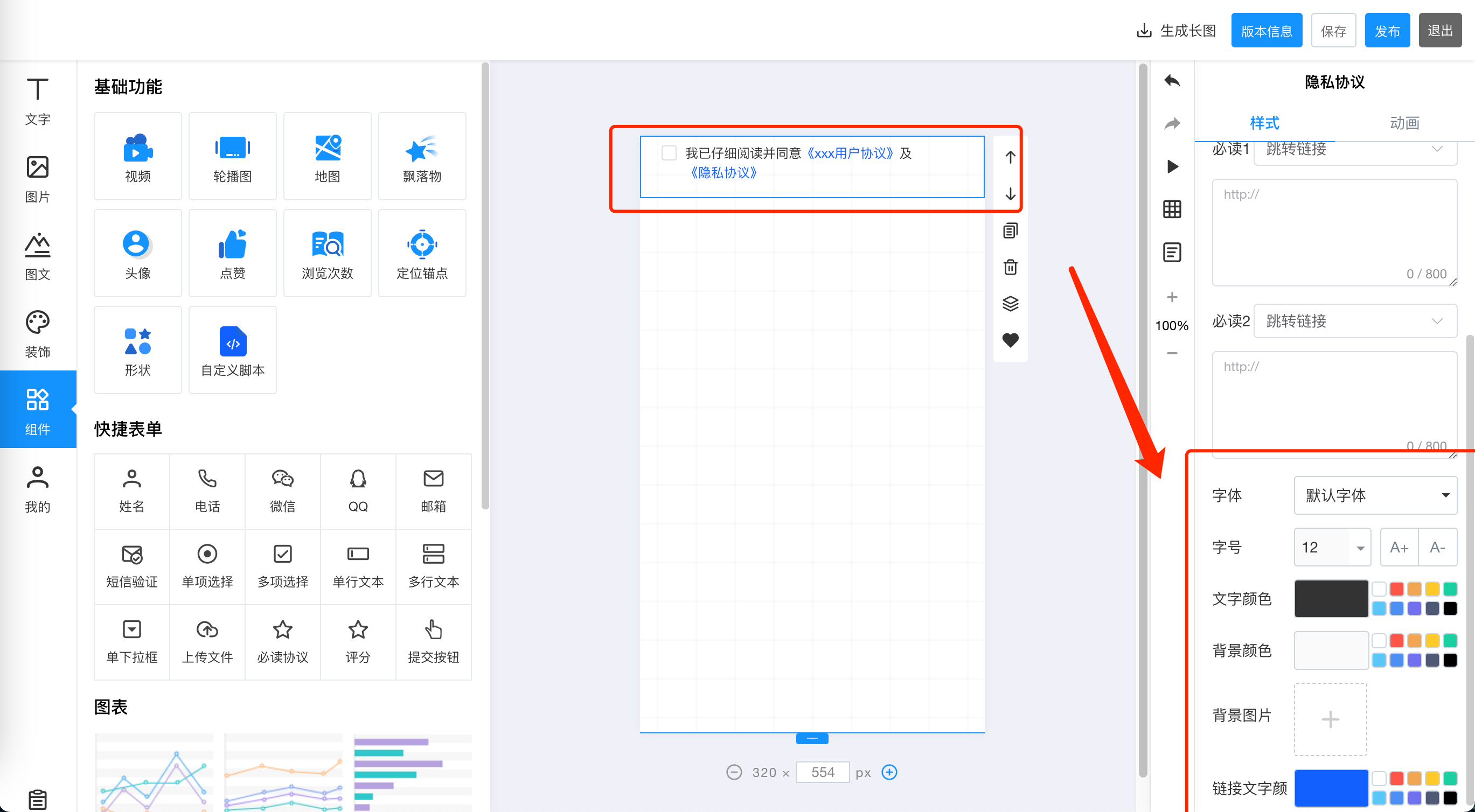
Task: Insert the 自定义脚本 custom script component
Action: 233,349
